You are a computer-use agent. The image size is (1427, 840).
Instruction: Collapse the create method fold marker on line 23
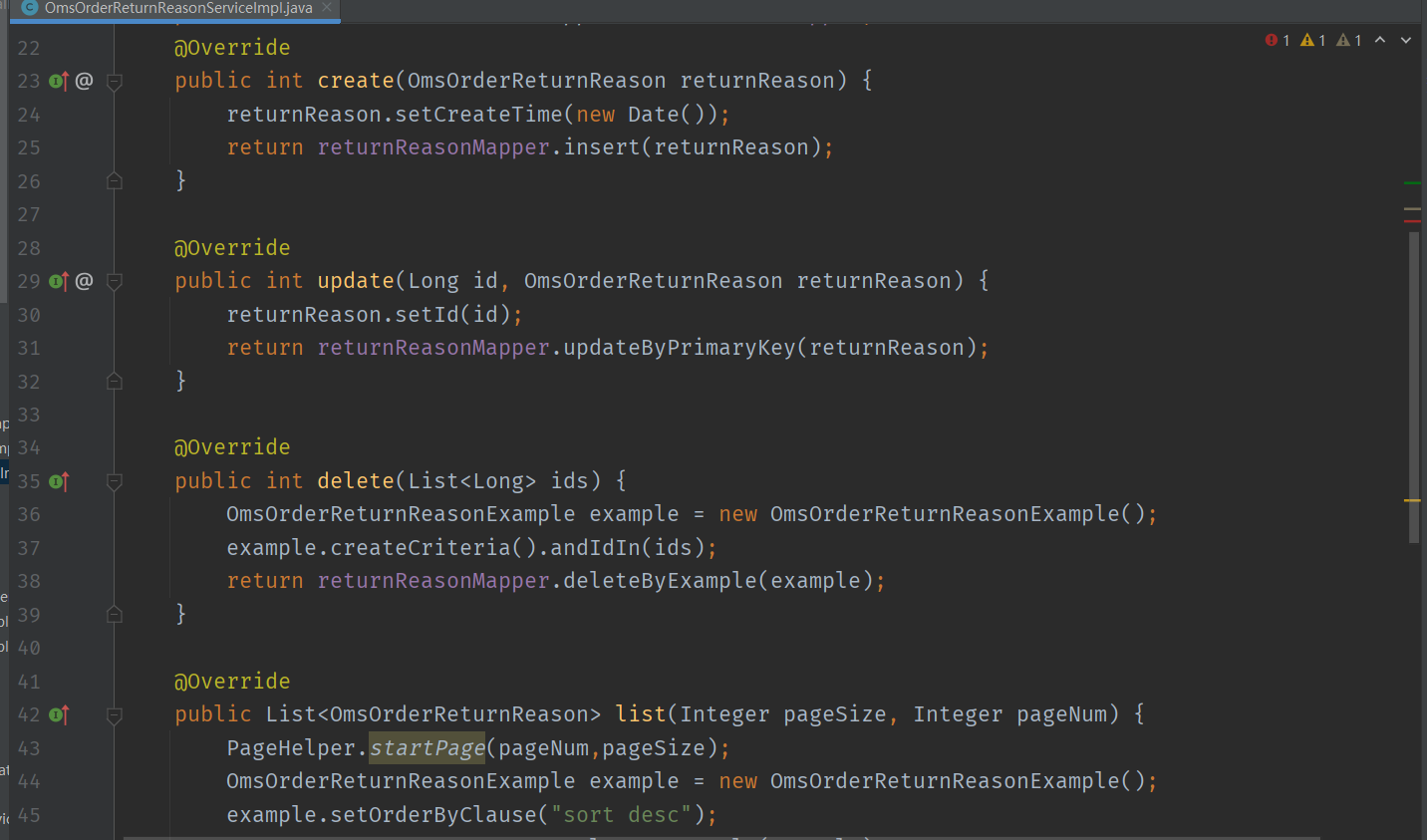pos(115,82)
